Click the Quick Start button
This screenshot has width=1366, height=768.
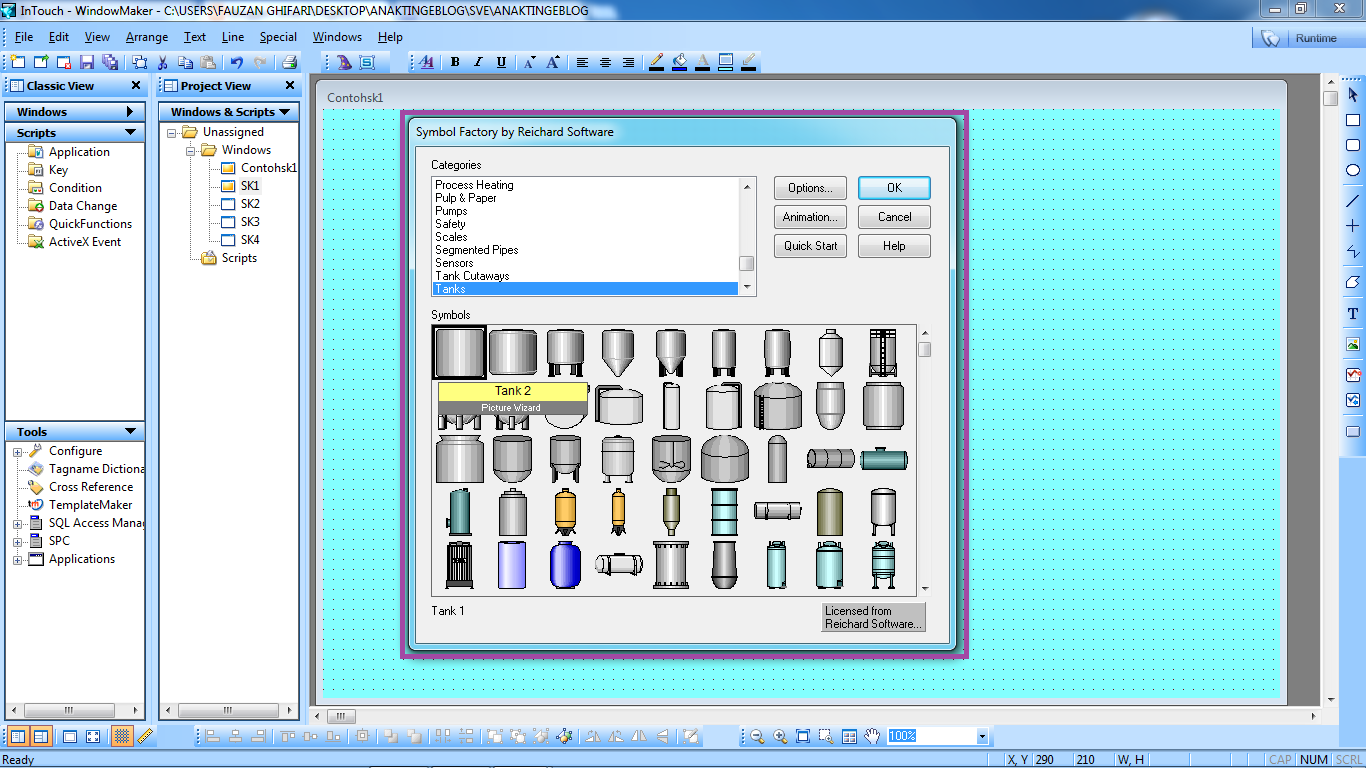pyautogui.click(x=810, y=246)
